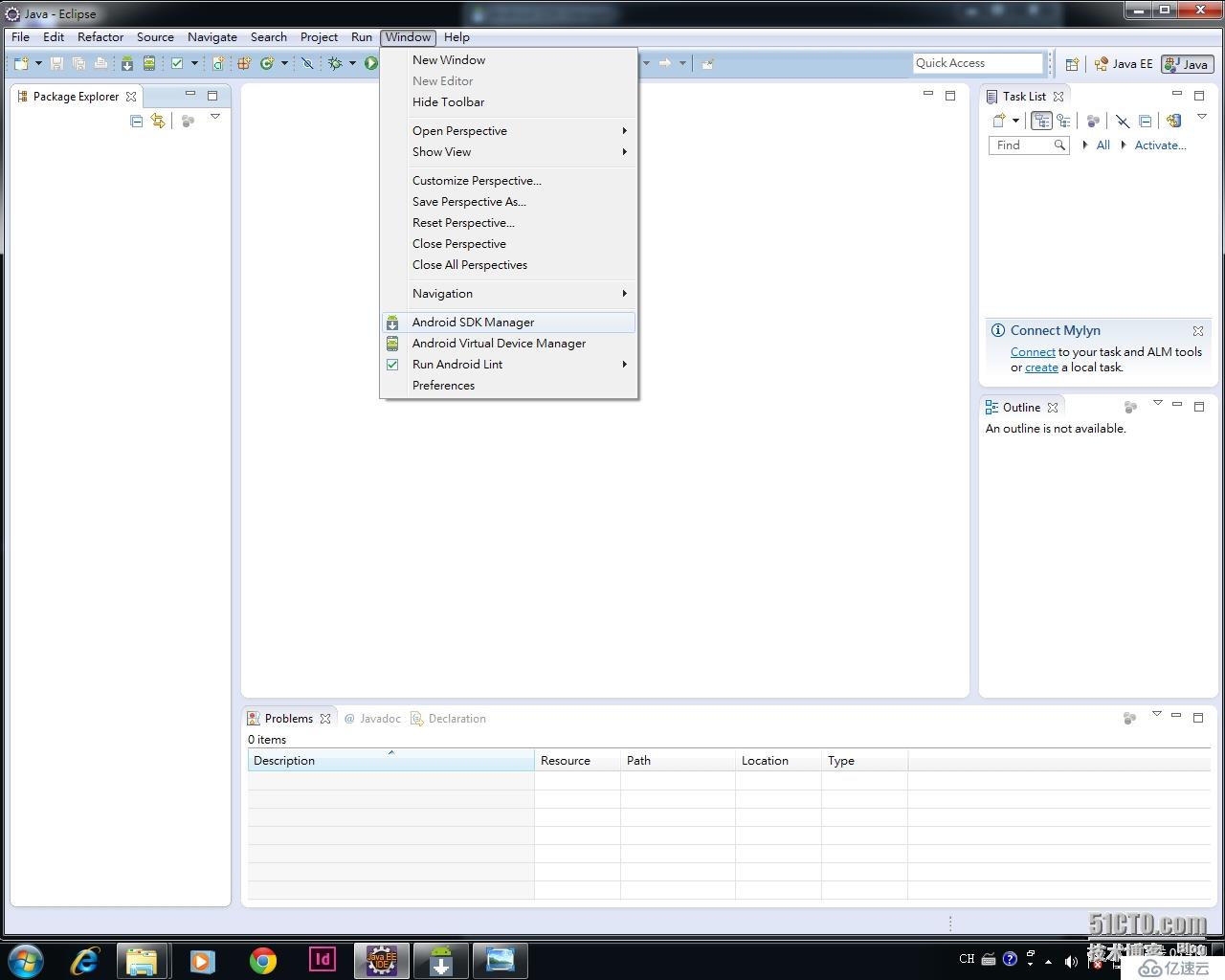Click the New Java Package toolbar icon
The height and width of the screenshot is (980, 1225).
[244, 63]
